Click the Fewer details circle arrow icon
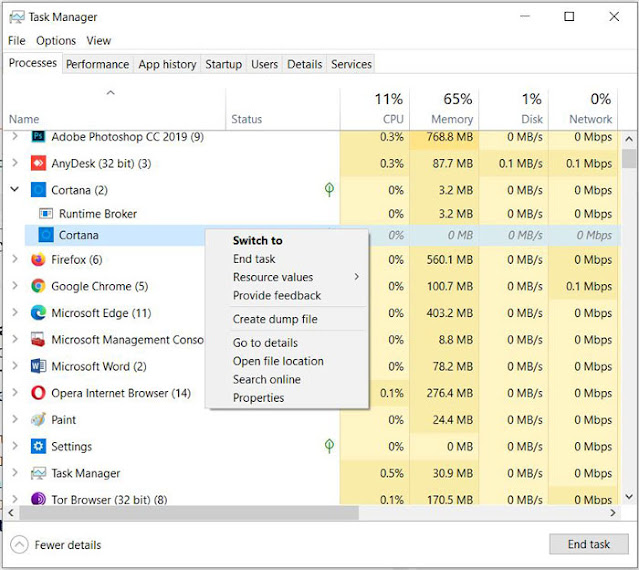The width and height of the screenshot is (639, 570). point(19,544)
